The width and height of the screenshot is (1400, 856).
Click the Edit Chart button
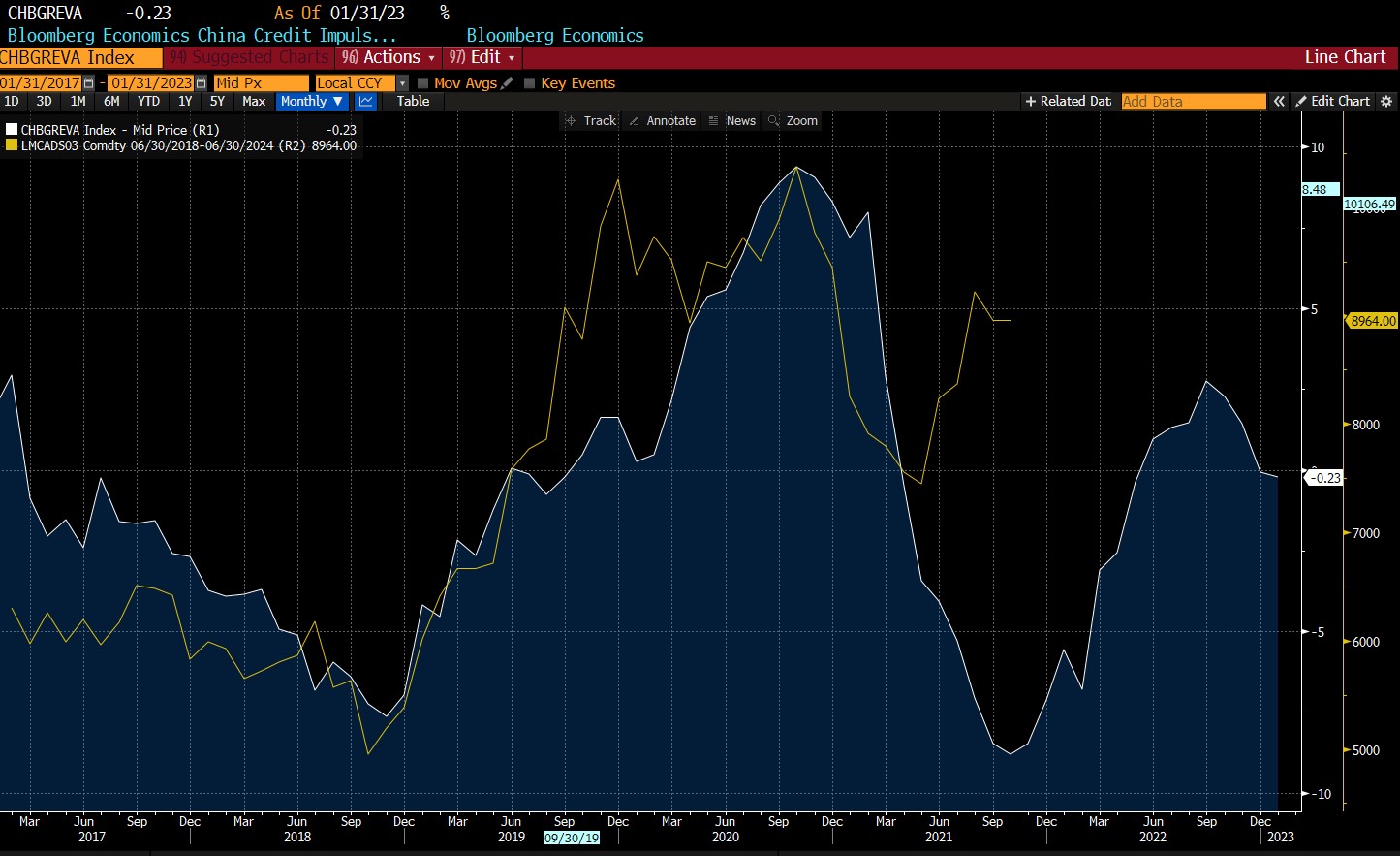tap(1334, 101)
